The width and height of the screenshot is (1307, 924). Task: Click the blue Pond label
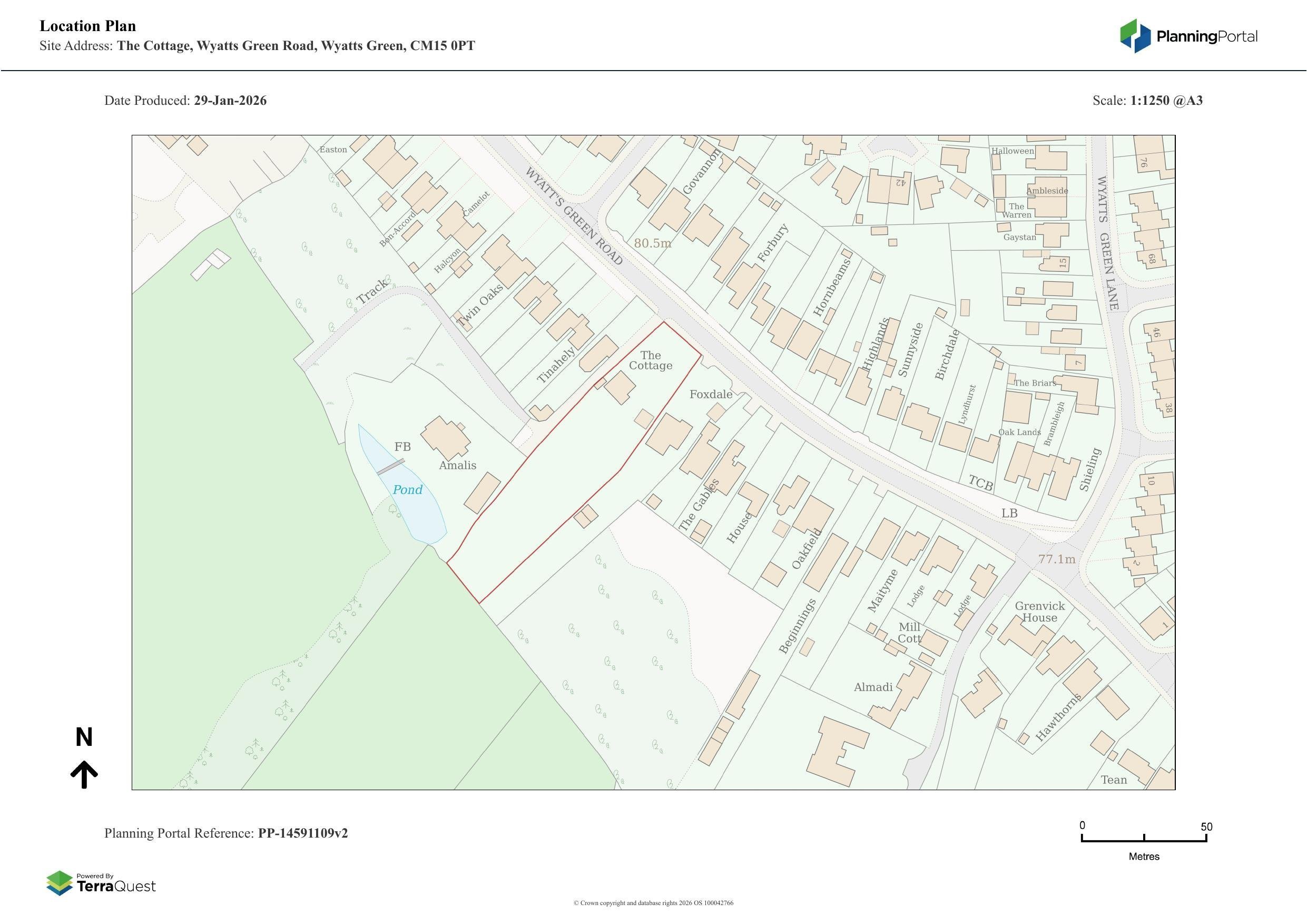(x=407, y=489)
